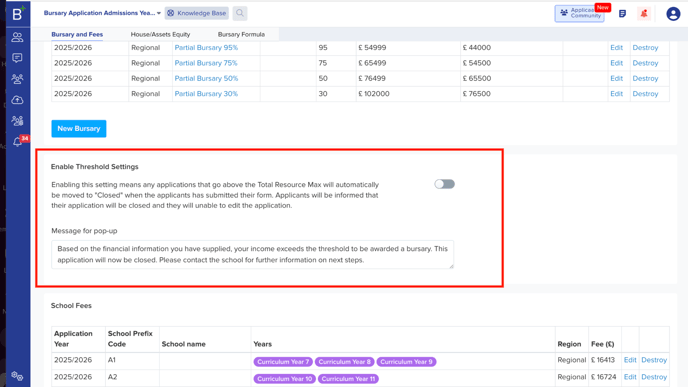Open the Partial Bursary 30% link

coord(206,93)
